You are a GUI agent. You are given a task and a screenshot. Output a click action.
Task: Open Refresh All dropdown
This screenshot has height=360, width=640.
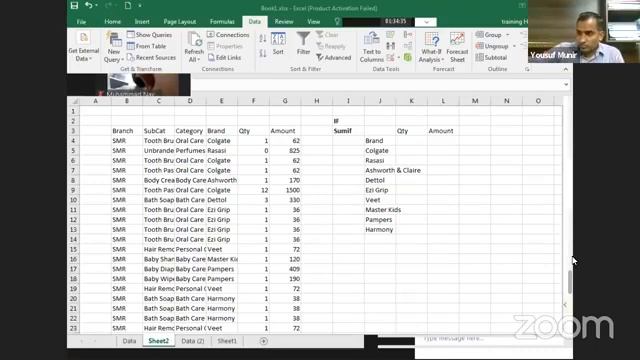[194, 47]
